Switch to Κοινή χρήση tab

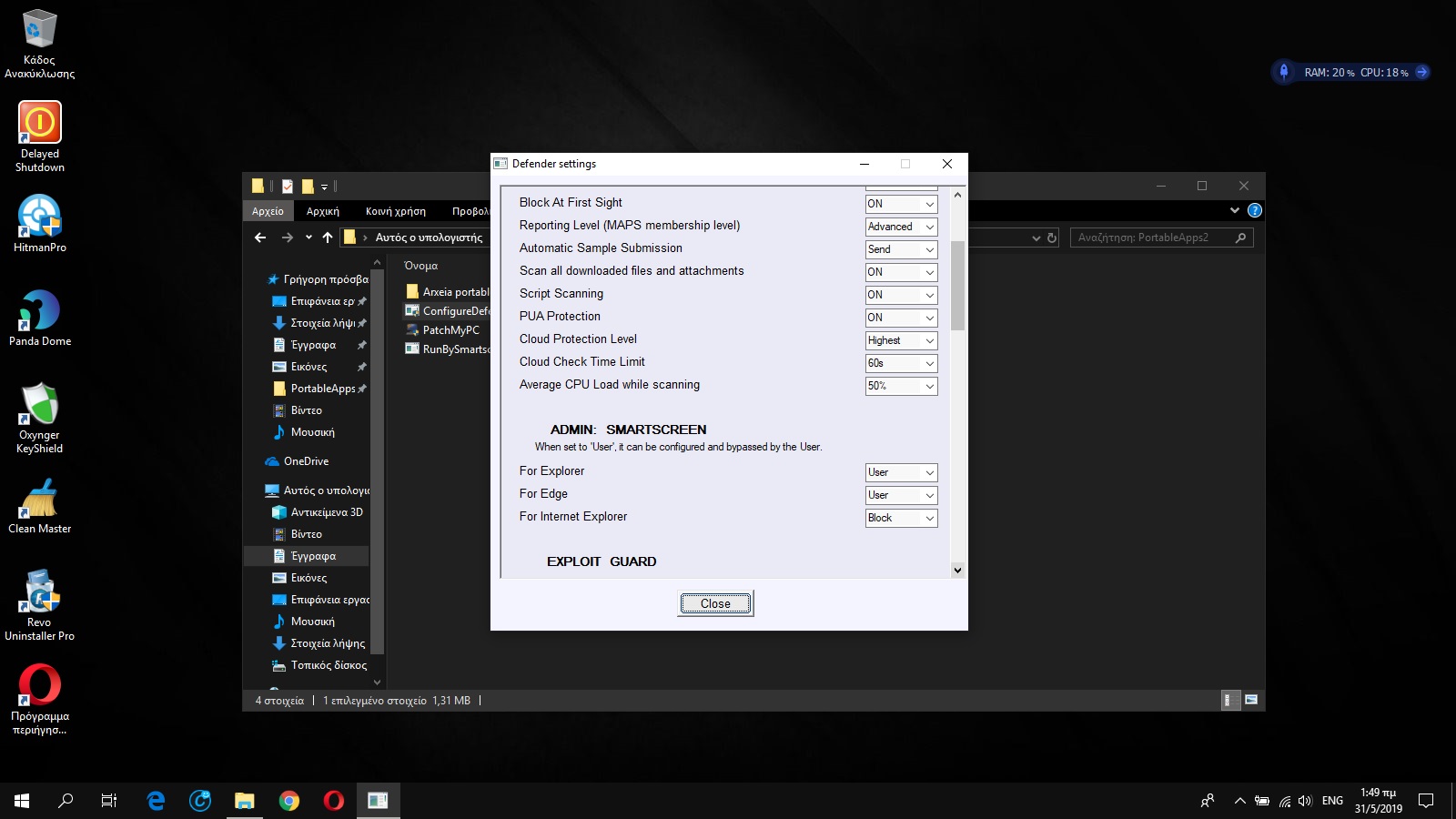coord(395,211)
